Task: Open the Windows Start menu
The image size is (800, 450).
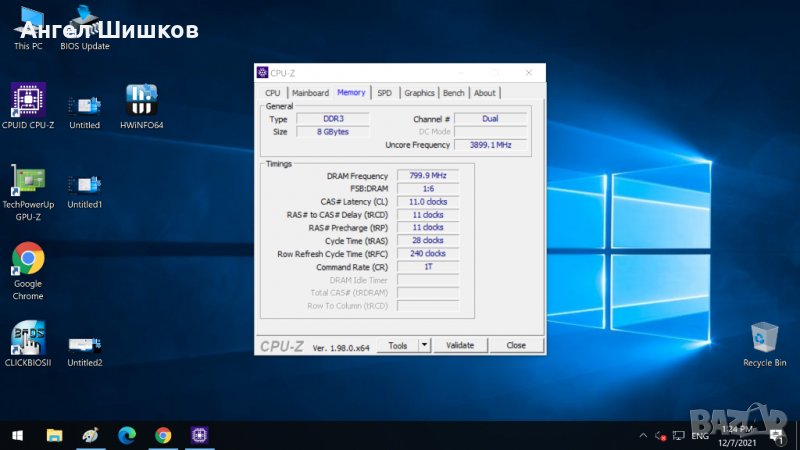Action: pos(17,435)
